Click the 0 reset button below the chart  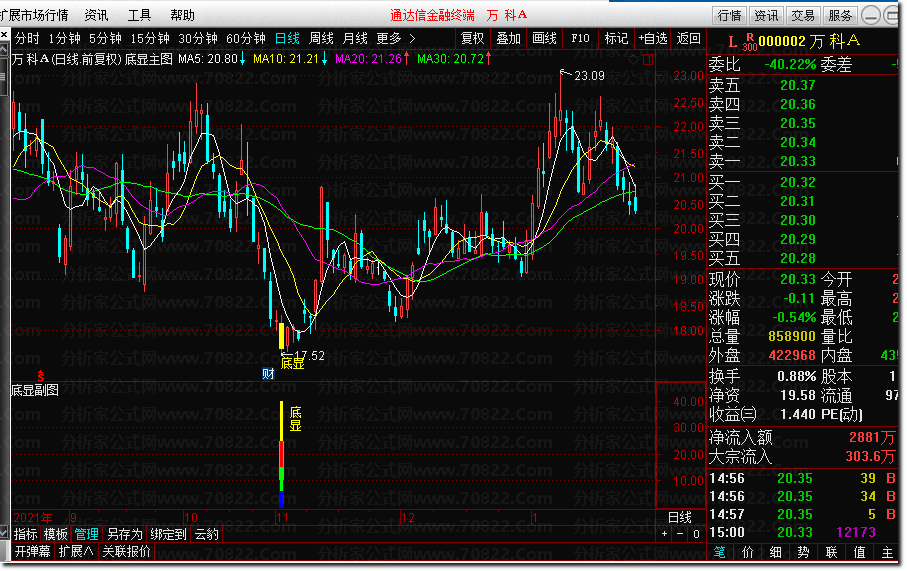pos(696,533)
